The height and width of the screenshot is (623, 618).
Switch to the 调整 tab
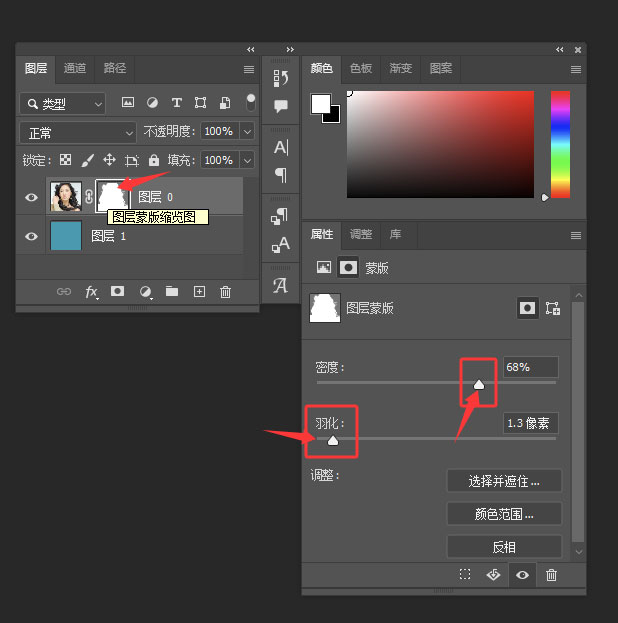[361, 234]
